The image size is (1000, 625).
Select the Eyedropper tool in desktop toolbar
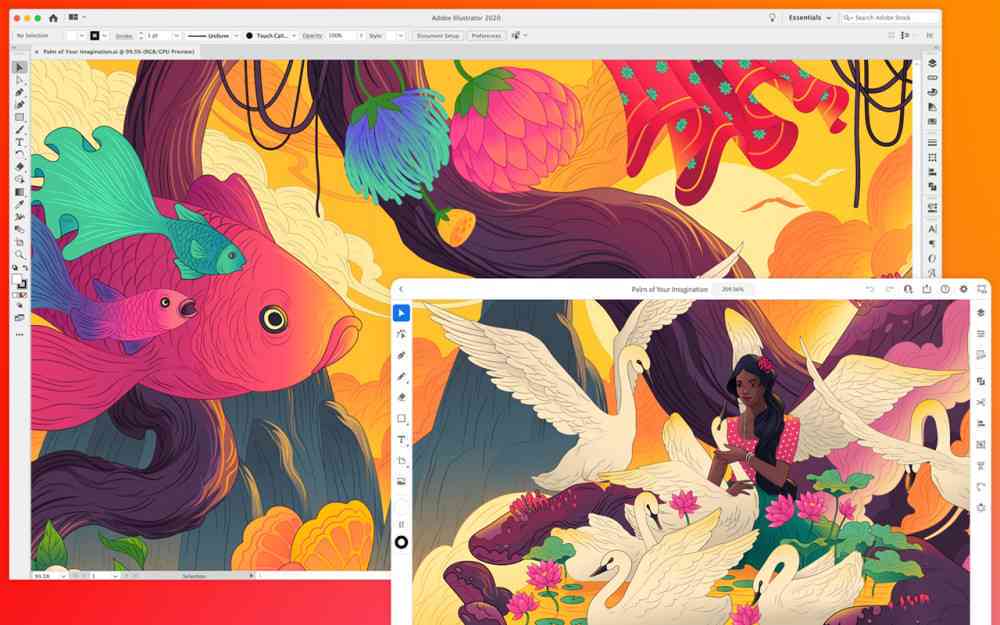20,205
